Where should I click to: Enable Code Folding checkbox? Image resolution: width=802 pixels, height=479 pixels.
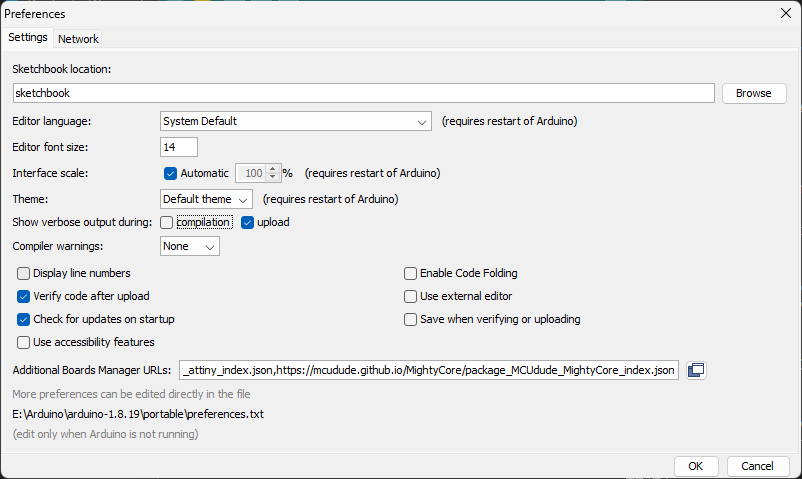point(410,273)
